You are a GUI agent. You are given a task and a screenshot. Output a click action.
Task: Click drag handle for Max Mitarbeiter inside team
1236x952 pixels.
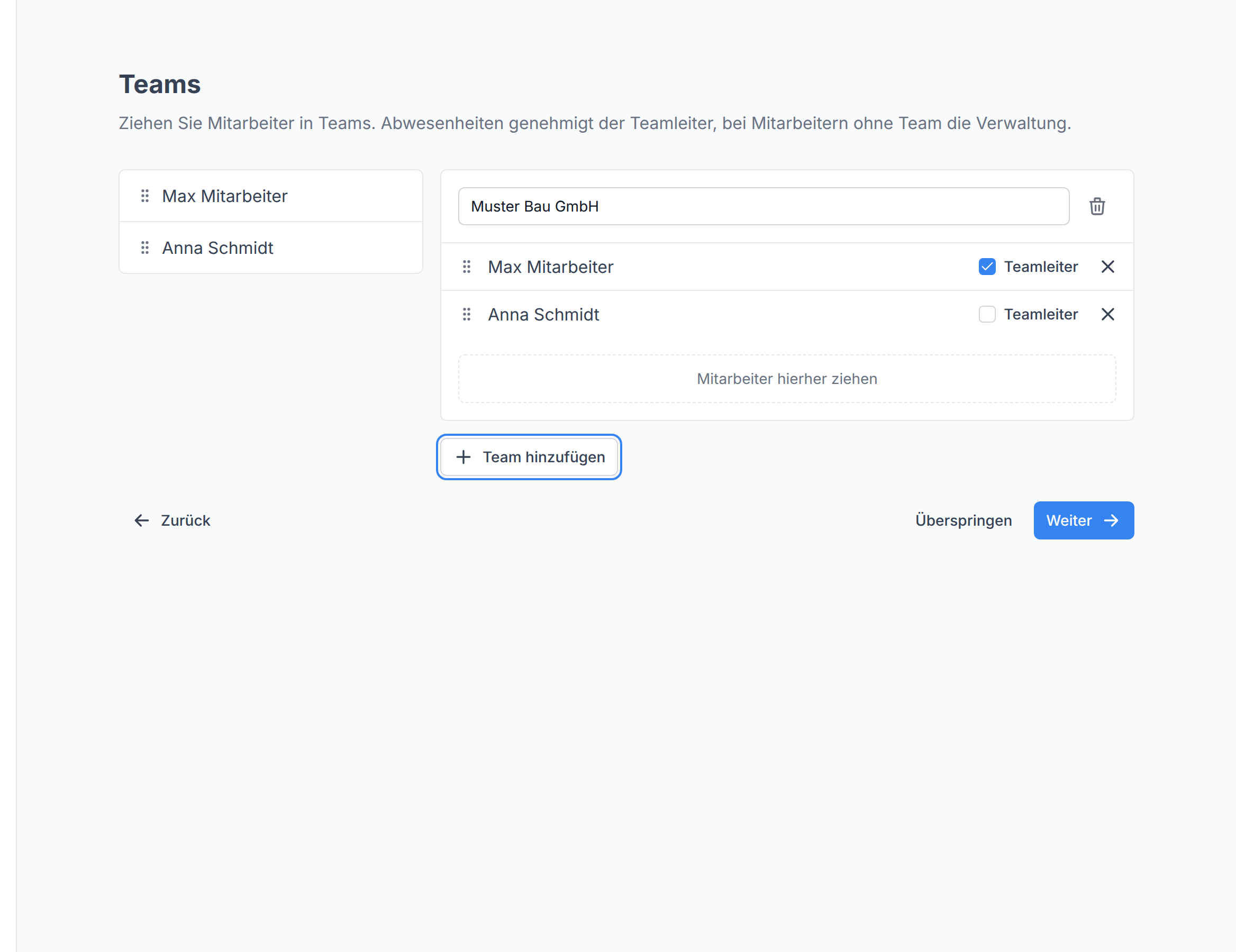(466, 267)
